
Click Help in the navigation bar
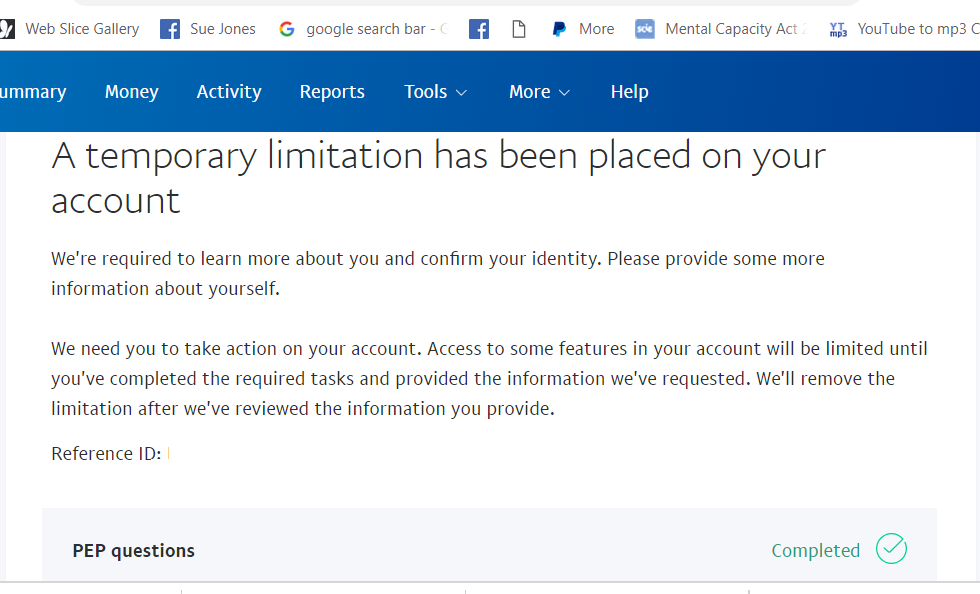[629, 91]
